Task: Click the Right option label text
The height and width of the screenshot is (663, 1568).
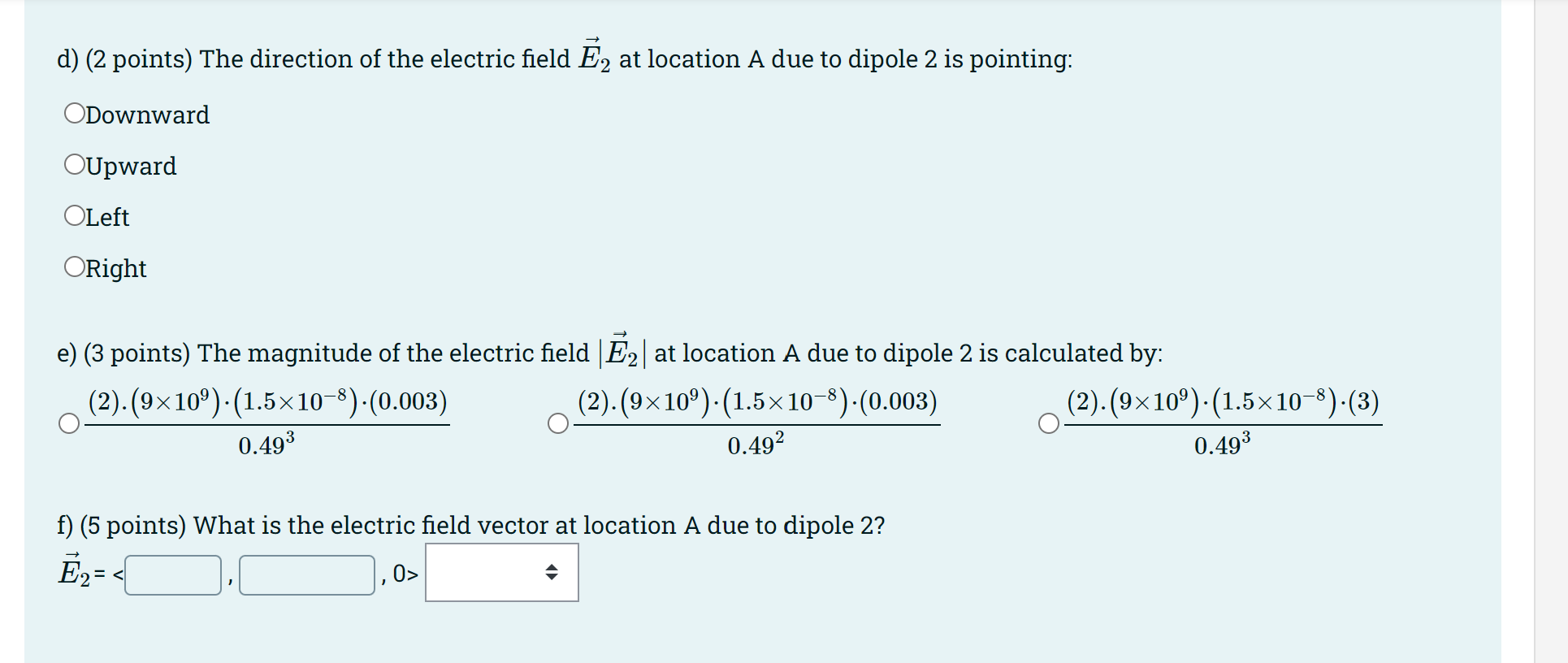Action: [x=114, y=268]
